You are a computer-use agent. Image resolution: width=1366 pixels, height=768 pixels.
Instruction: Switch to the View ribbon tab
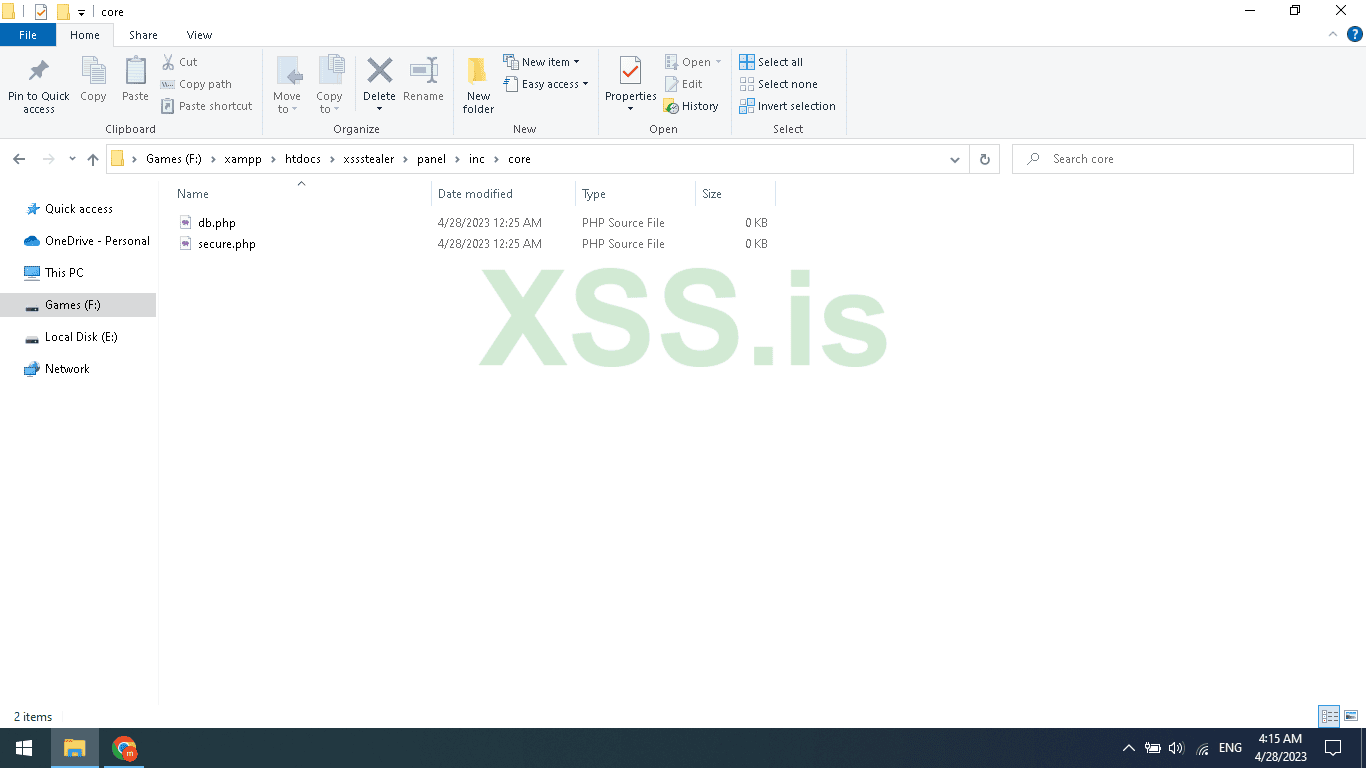[x=199, y=35]
